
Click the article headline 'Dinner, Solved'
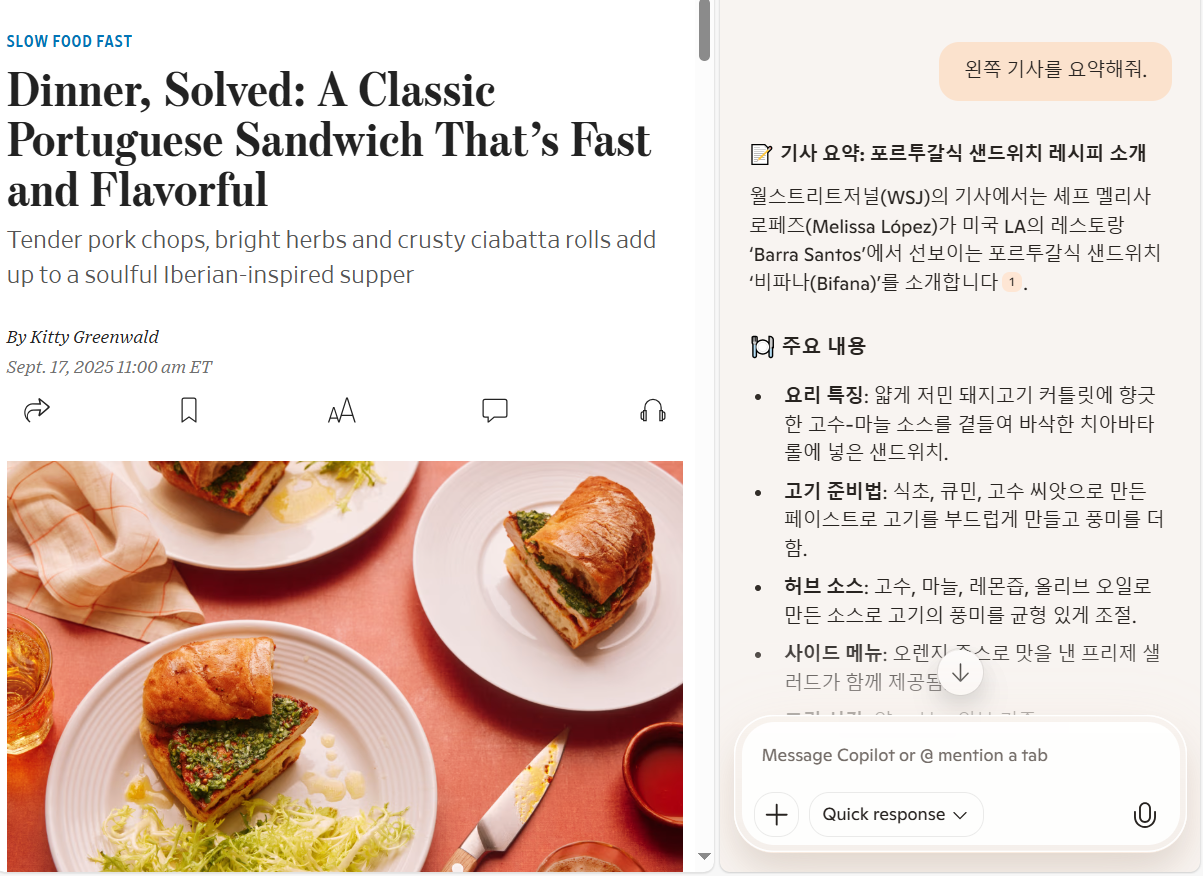[x=330, y=140]
